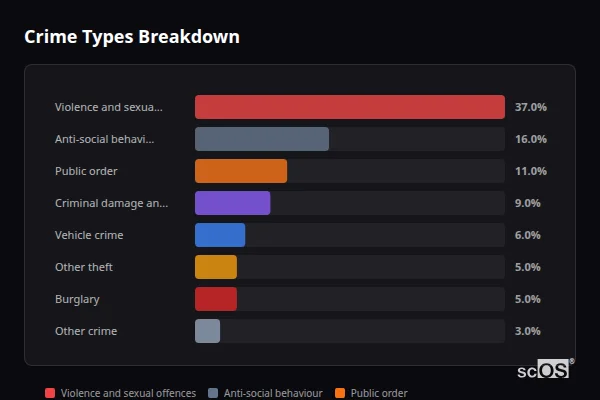This screenshot has height=400, width=600.
Task: Click the truncated Violence and sexua... row label
Action: 108,107
